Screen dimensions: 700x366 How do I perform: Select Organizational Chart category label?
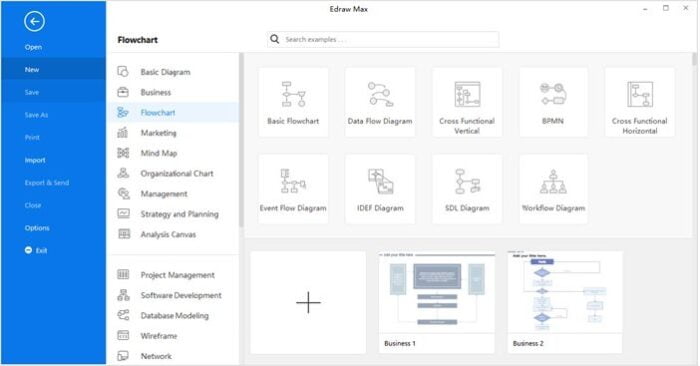click(177, 174)
